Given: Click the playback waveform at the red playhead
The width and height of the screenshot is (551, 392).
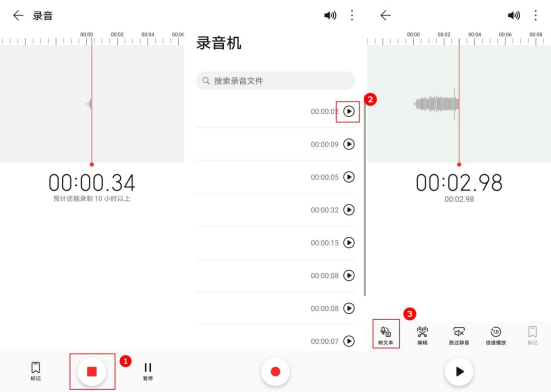Looking at the screenshot, I should [459, 104].
